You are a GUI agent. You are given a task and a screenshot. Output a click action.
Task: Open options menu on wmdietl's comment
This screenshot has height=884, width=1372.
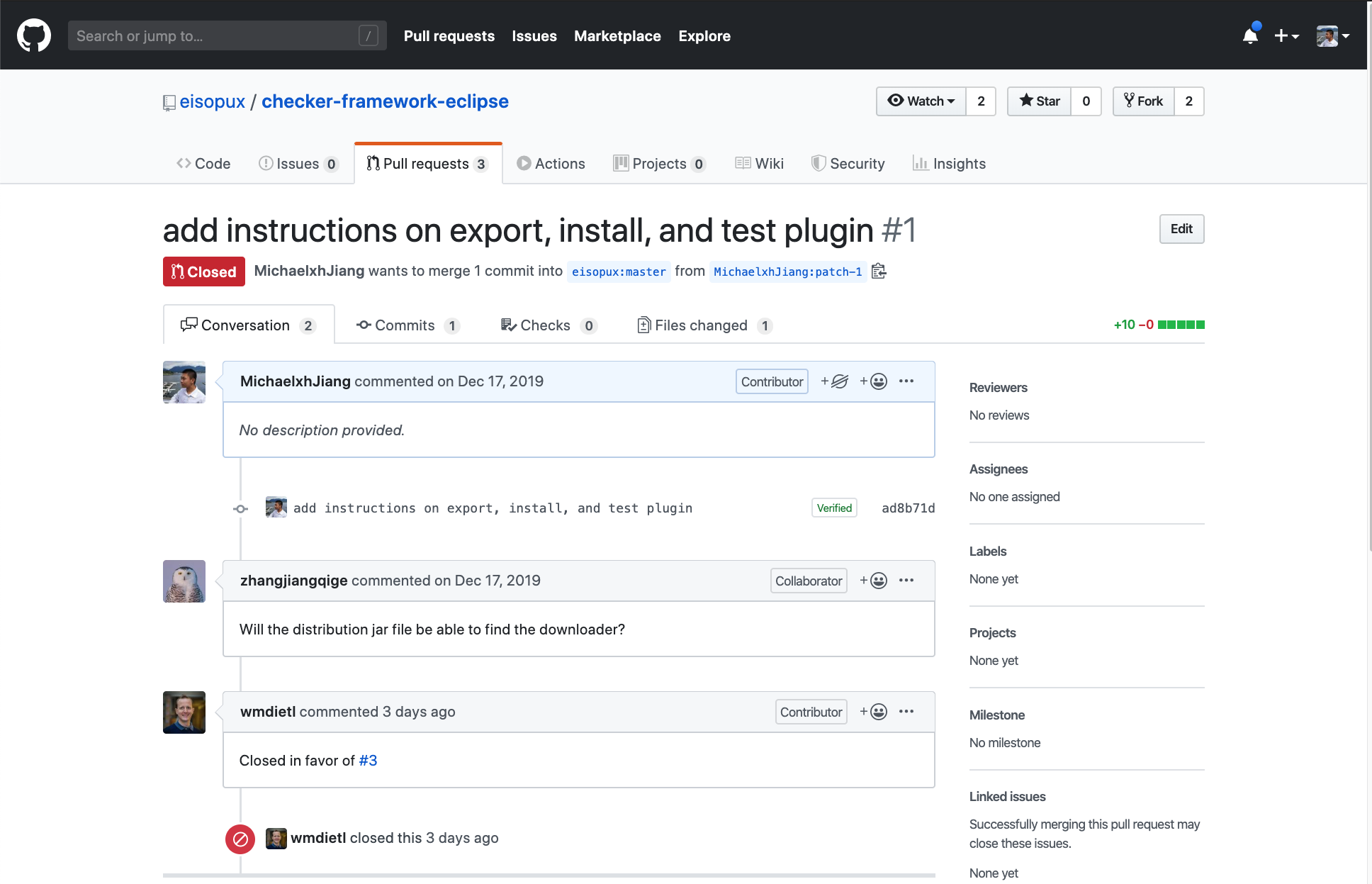point(906,712)
